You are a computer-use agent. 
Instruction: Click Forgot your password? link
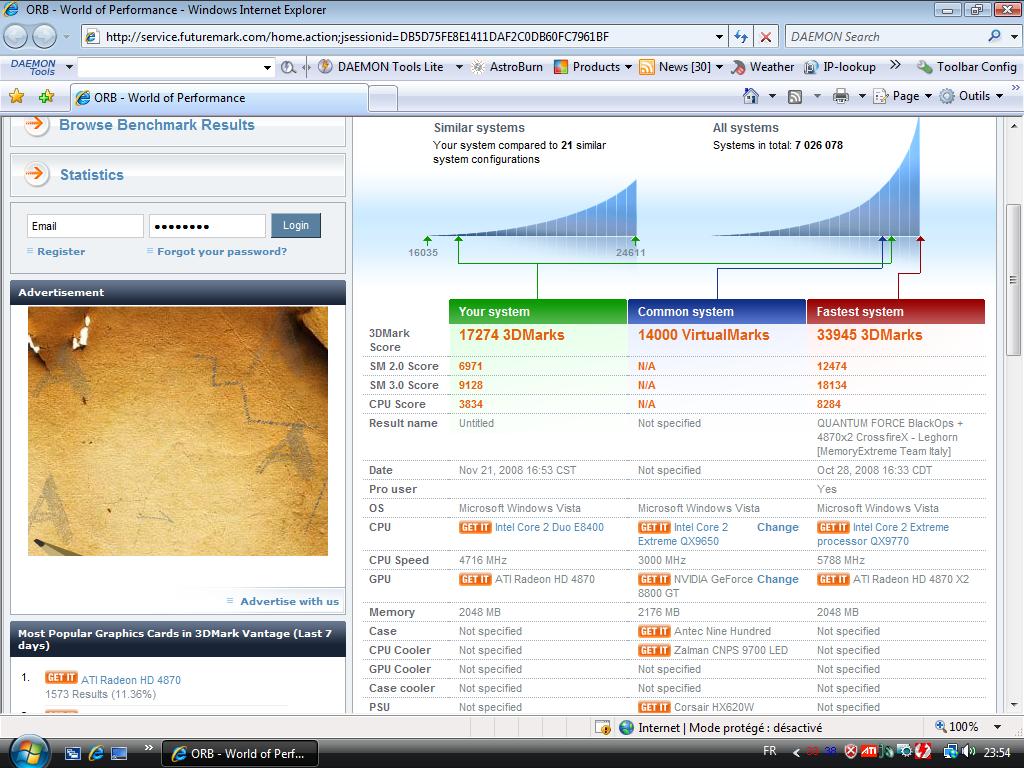222,251
